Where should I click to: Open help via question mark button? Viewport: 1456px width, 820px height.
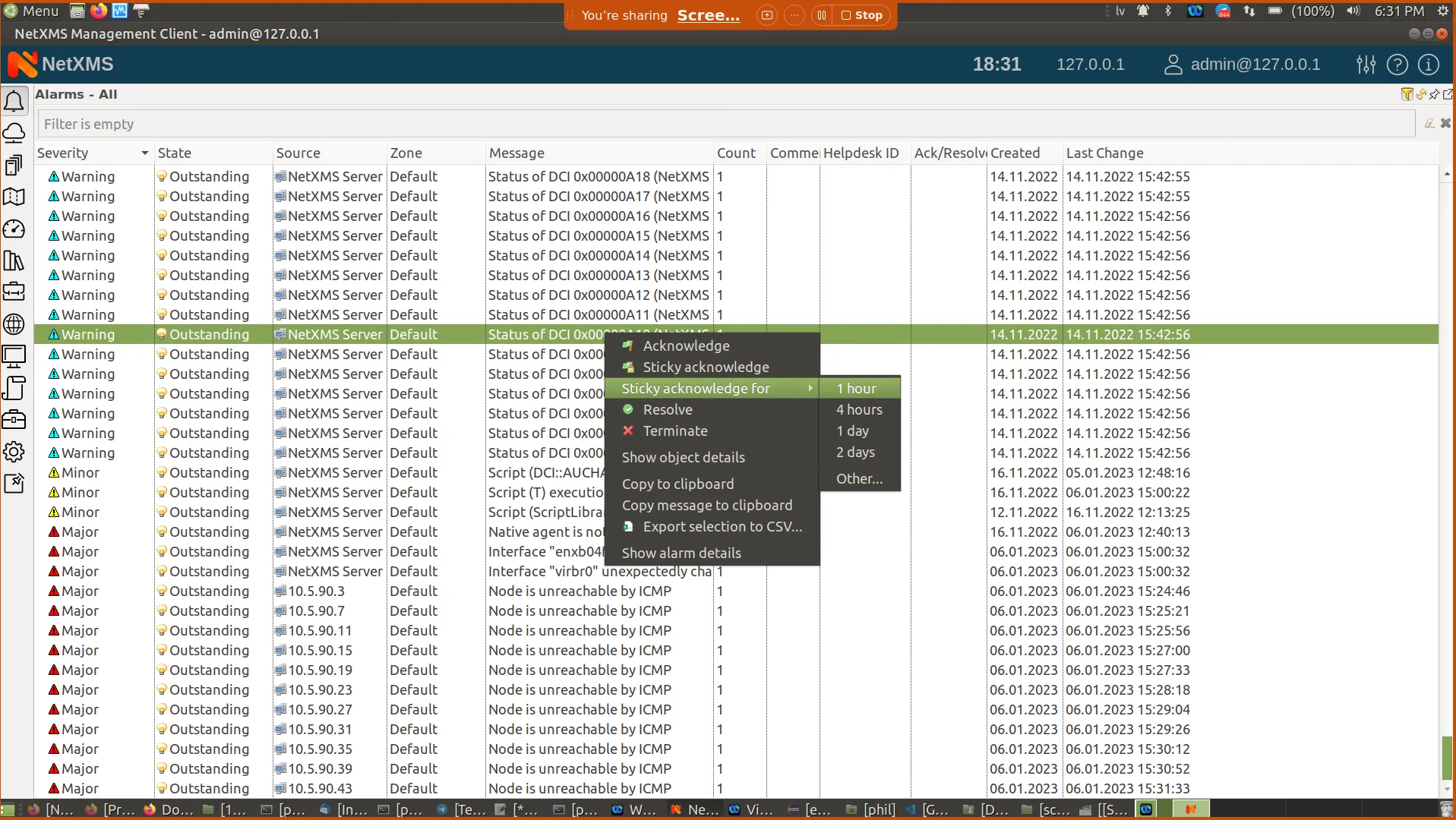[1398, 65]
